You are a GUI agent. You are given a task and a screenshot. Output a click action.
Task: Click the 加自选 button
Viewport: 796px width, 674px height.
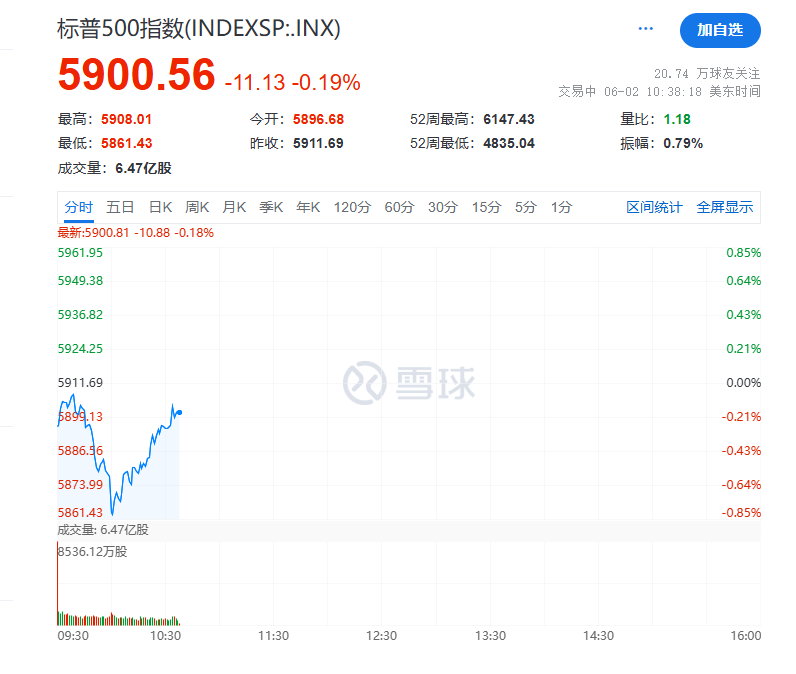720,30
